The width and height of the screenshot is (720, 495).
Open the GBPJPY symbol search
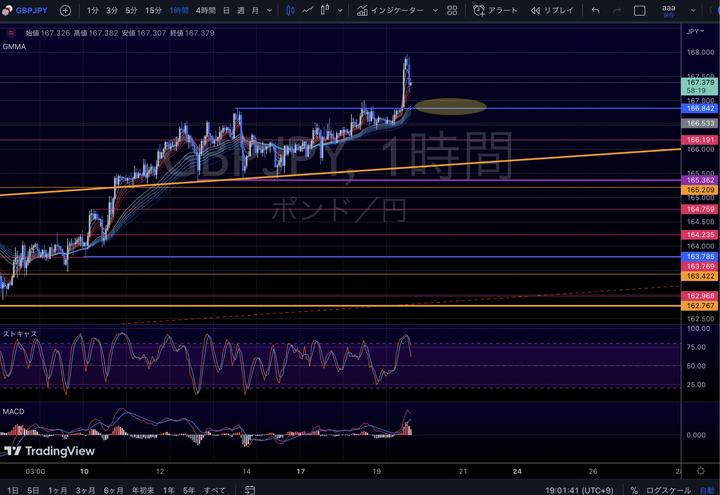[x=27, y=10]
